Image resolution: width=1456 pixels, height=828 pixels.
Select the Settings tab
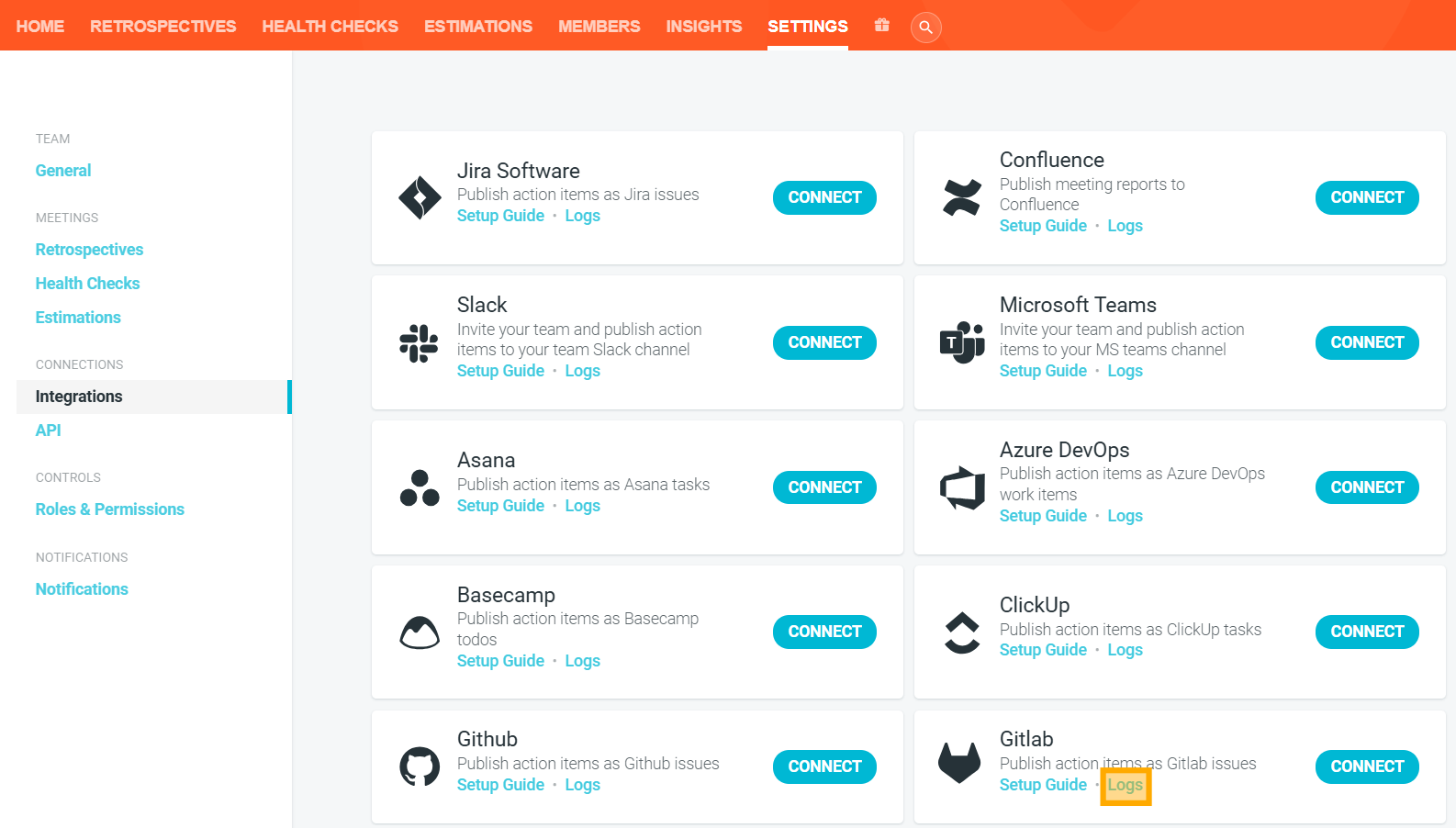808,27
